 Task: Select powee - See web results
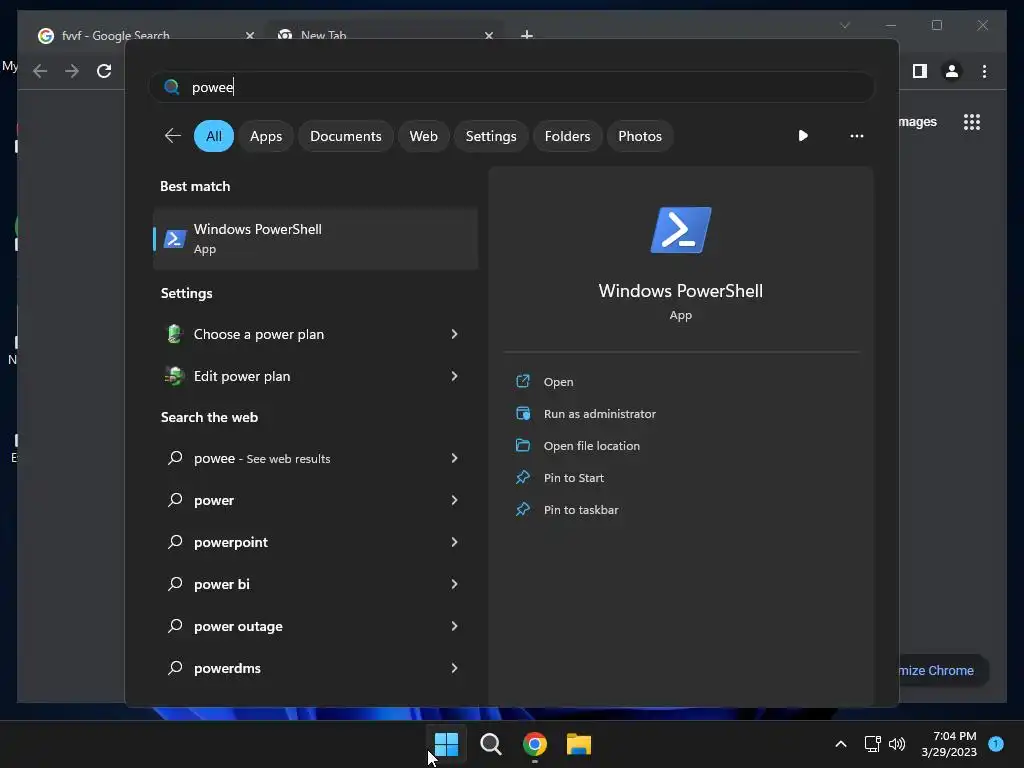[315, 458]
